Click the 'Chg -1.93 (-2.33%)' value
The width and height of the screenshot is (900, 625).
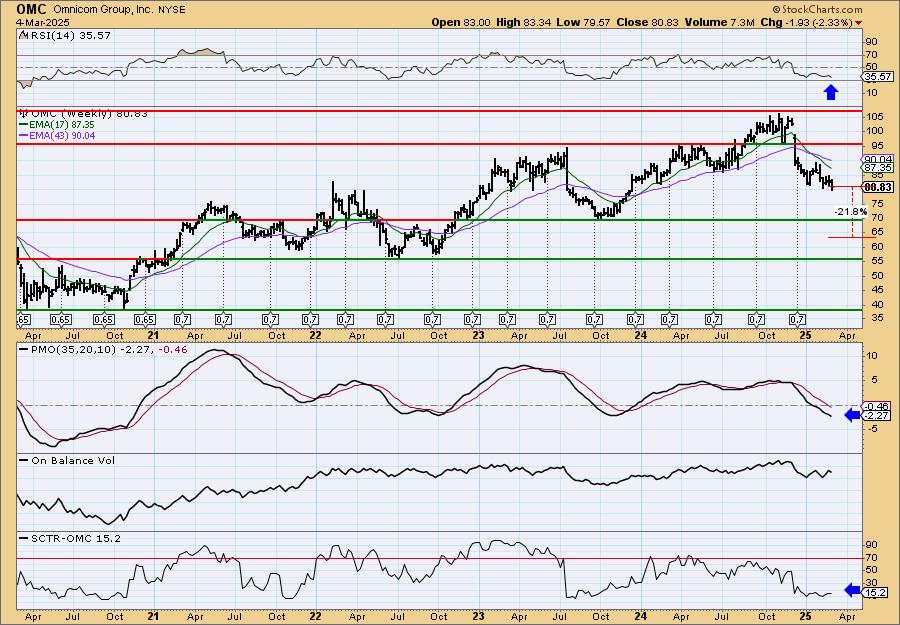click(x=806, y=22)
